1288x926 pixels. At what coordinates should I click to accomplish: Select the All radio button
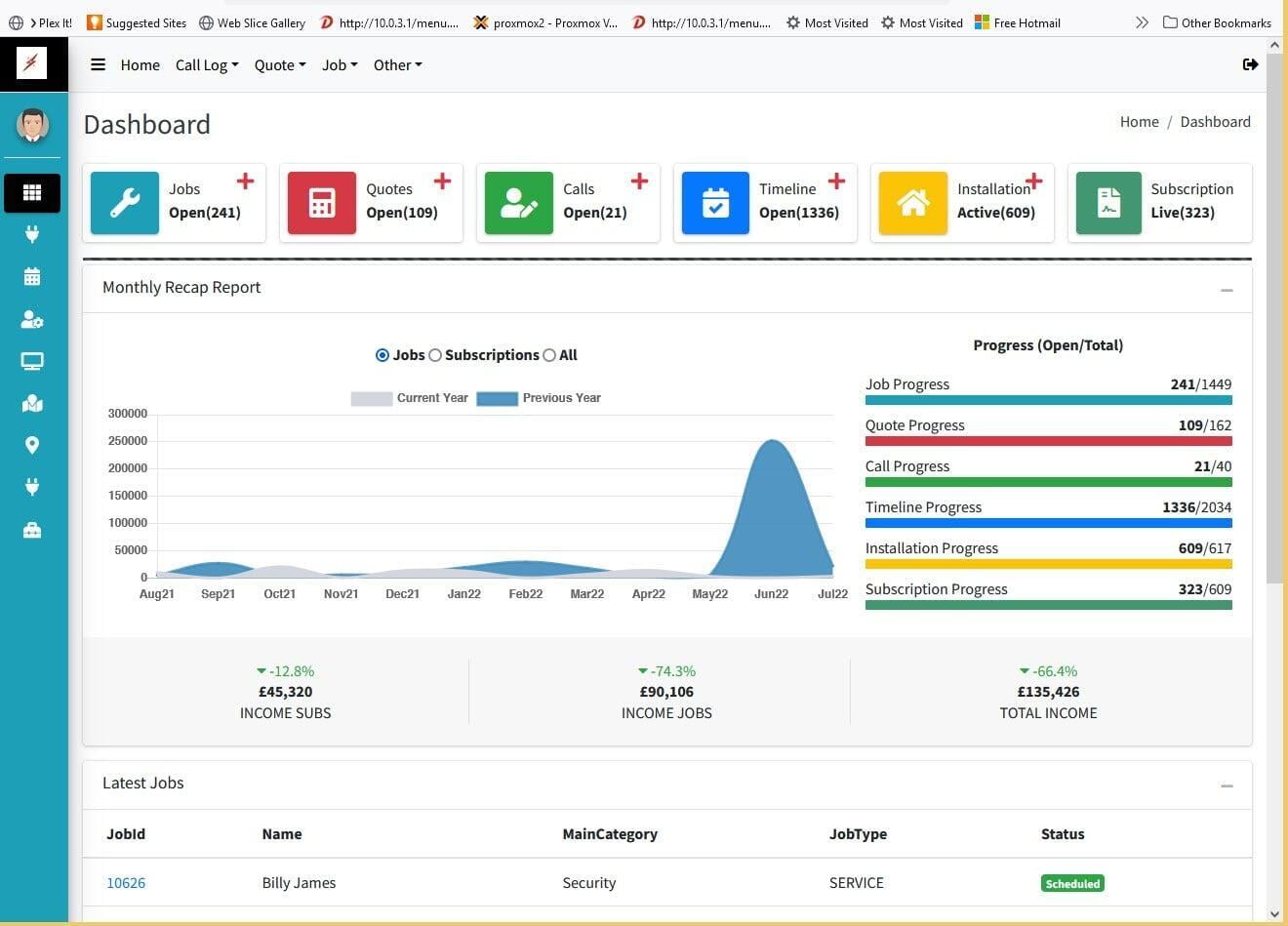549,355
